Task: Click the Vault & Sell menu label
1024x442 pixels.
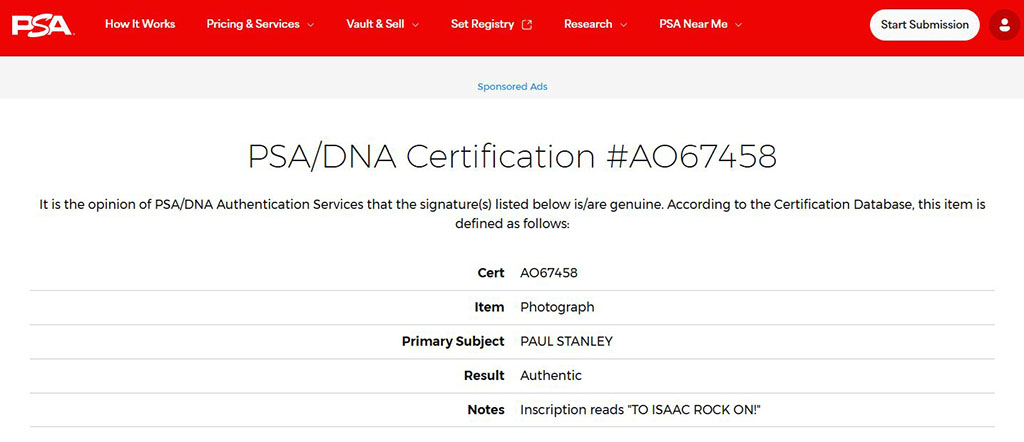Action: 374,25
